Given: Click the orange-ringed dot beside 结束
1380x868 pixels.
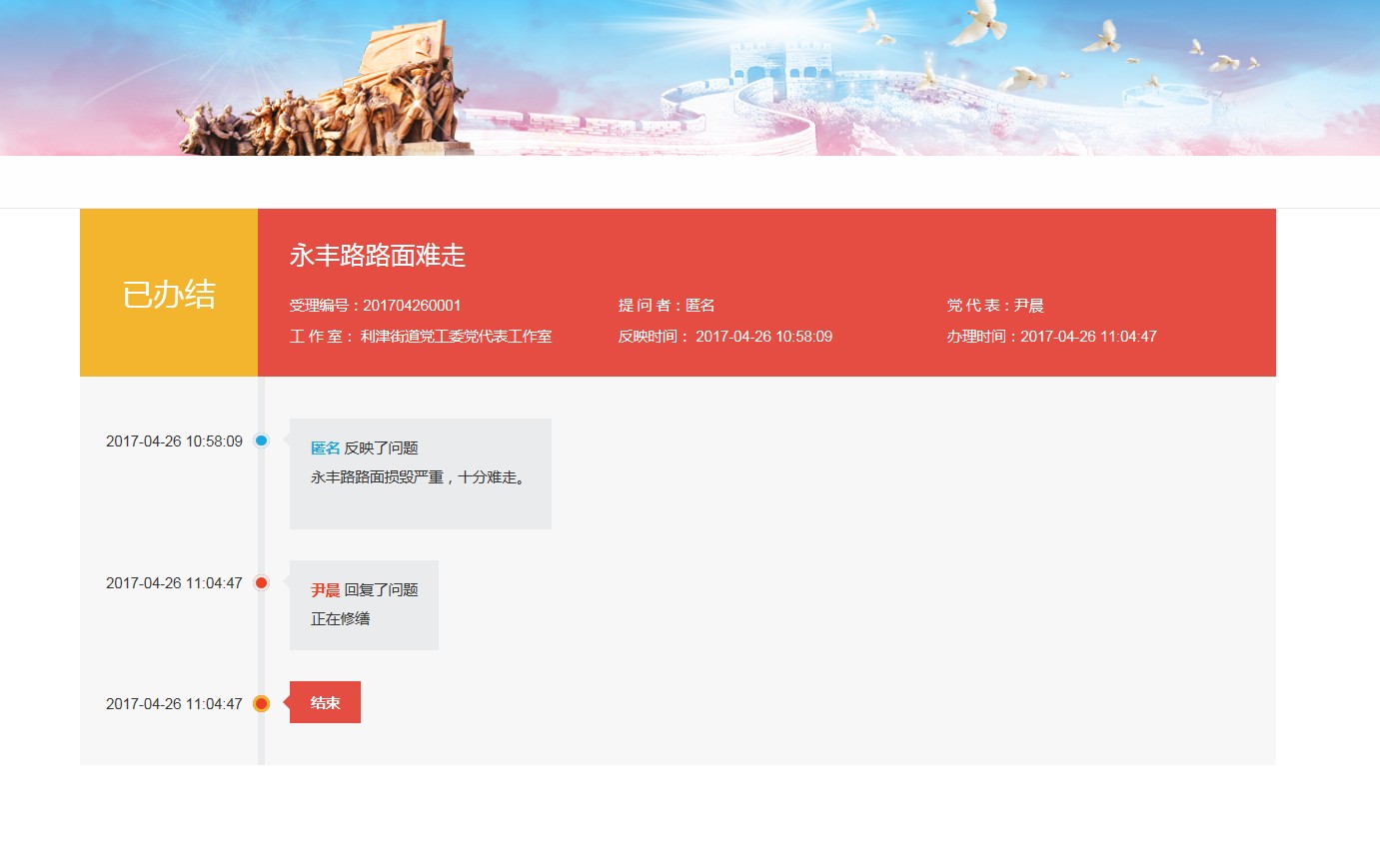Looking at the screenshot, I should point(261,703).
